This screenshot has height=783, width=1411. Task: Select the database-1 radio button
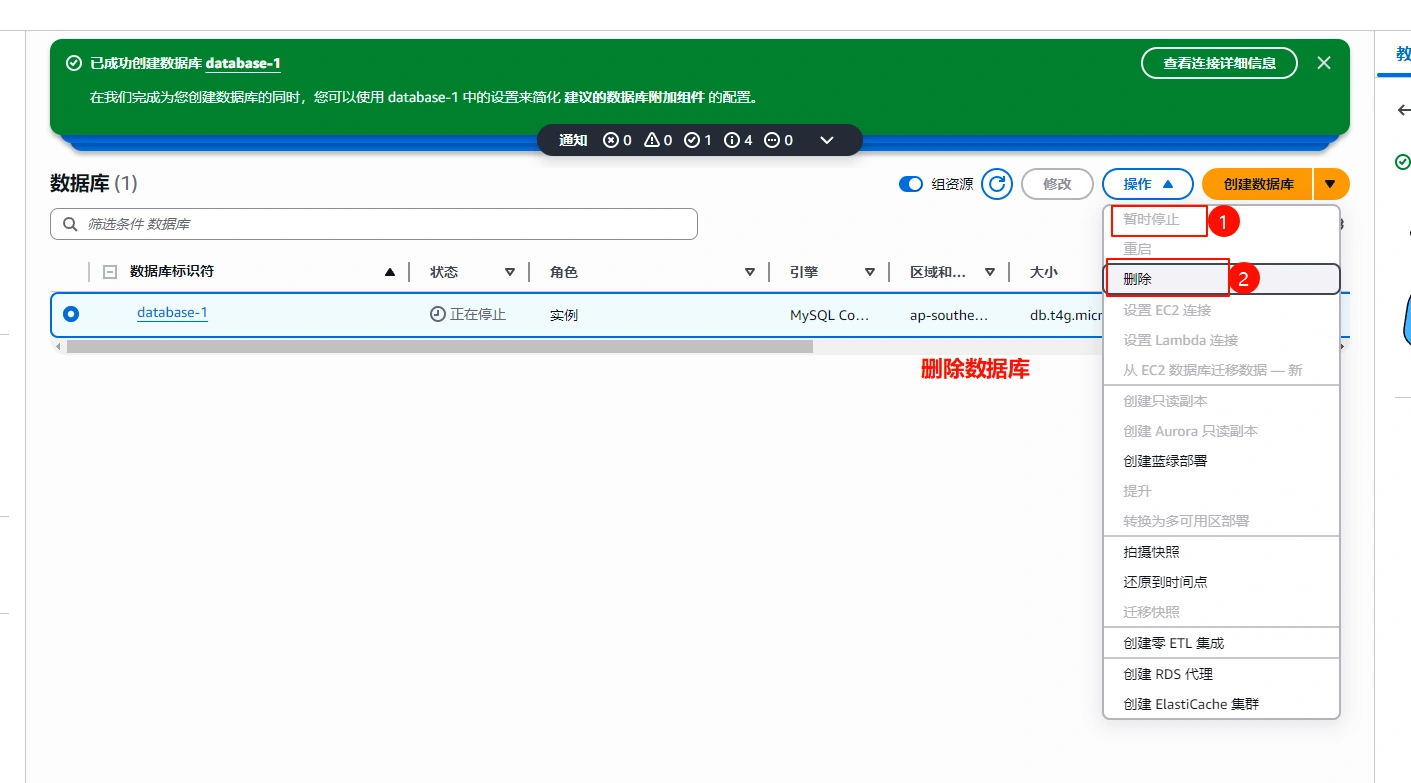(x=71, y=314)
